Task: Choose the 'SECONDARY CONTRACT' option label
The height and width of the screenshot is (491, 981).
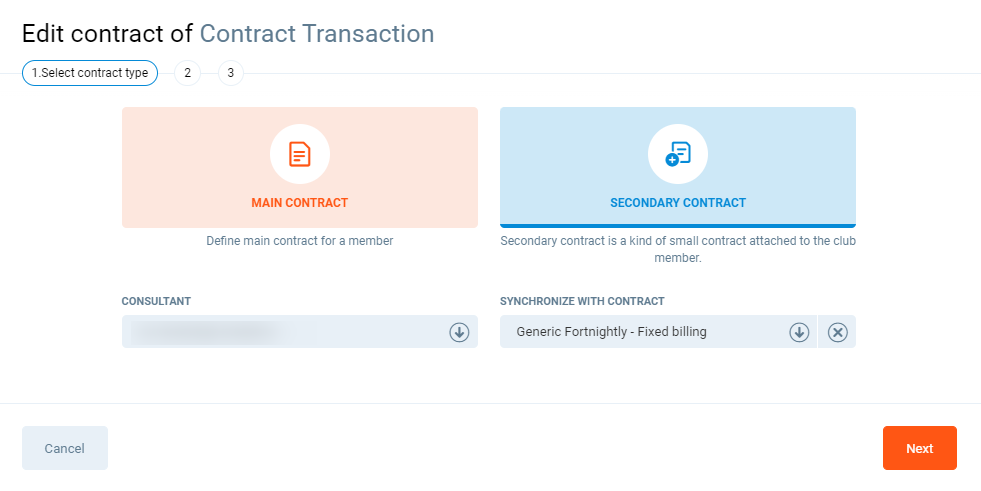Action: pyautogui.click(x=678, y=203)
